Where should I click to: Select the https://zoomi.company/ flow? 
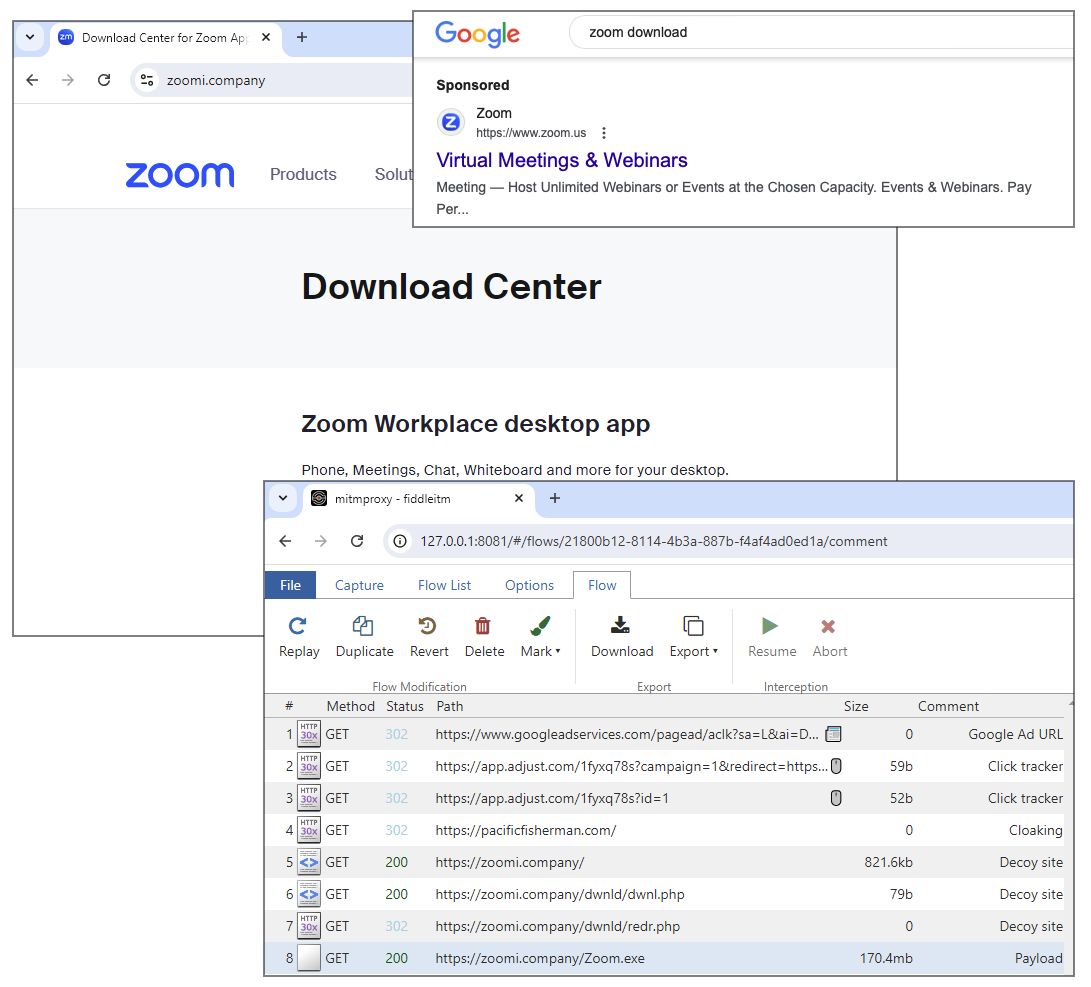[664, 862]
